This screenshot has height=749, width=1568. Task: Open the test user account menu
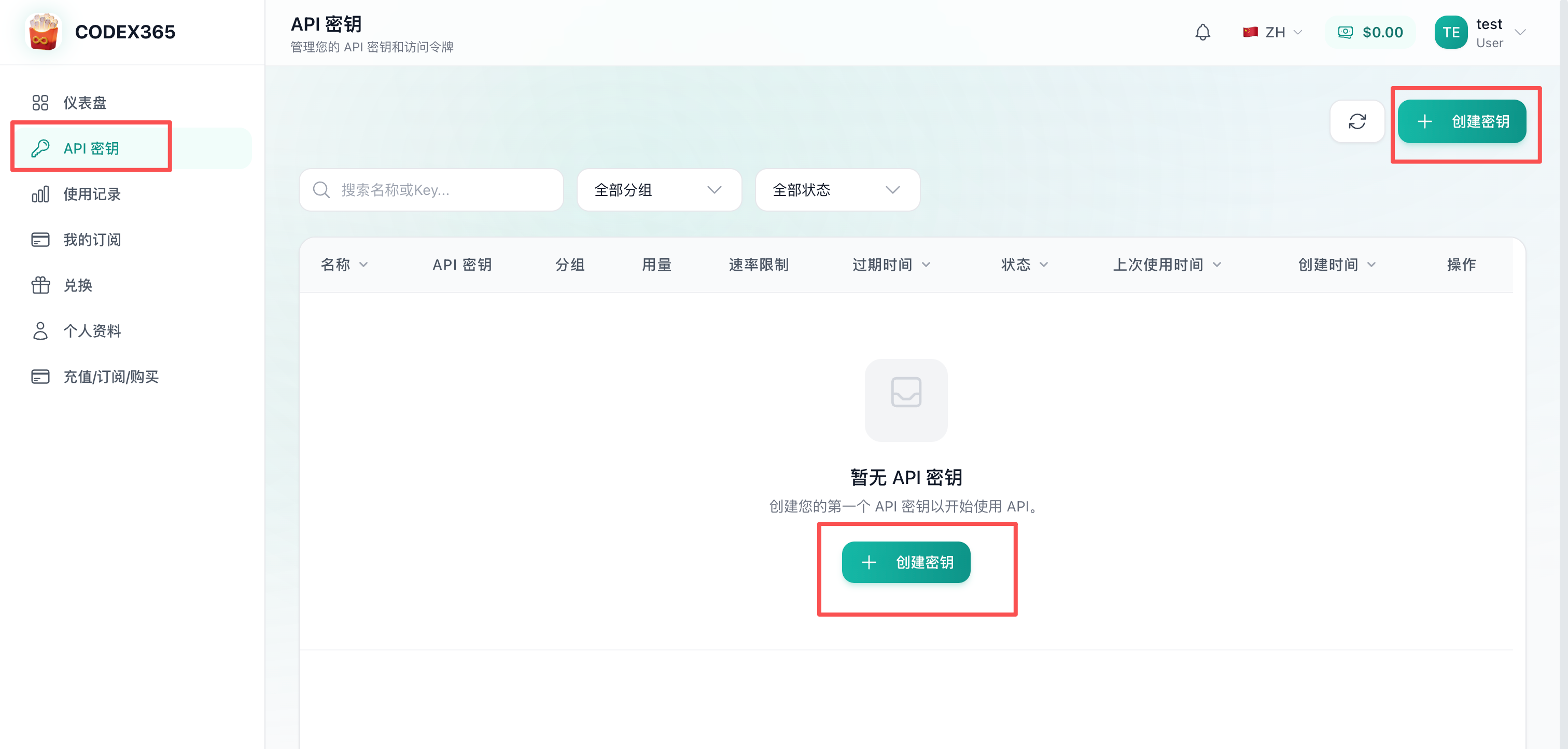(1480, 32)
